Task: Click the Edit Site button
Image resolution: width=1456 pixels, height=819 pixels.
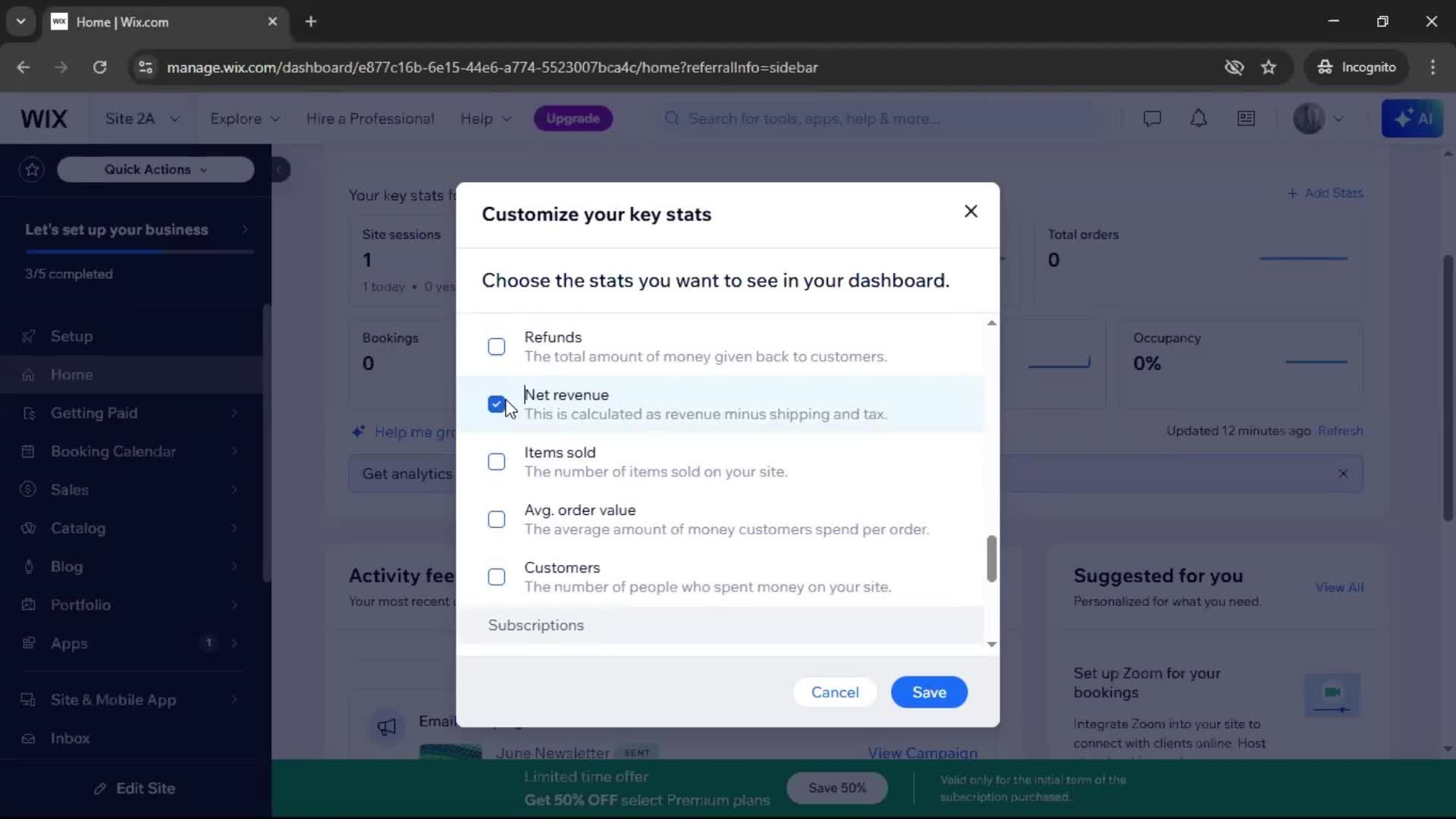Action: pyautogui.click(x=135, y=789)
